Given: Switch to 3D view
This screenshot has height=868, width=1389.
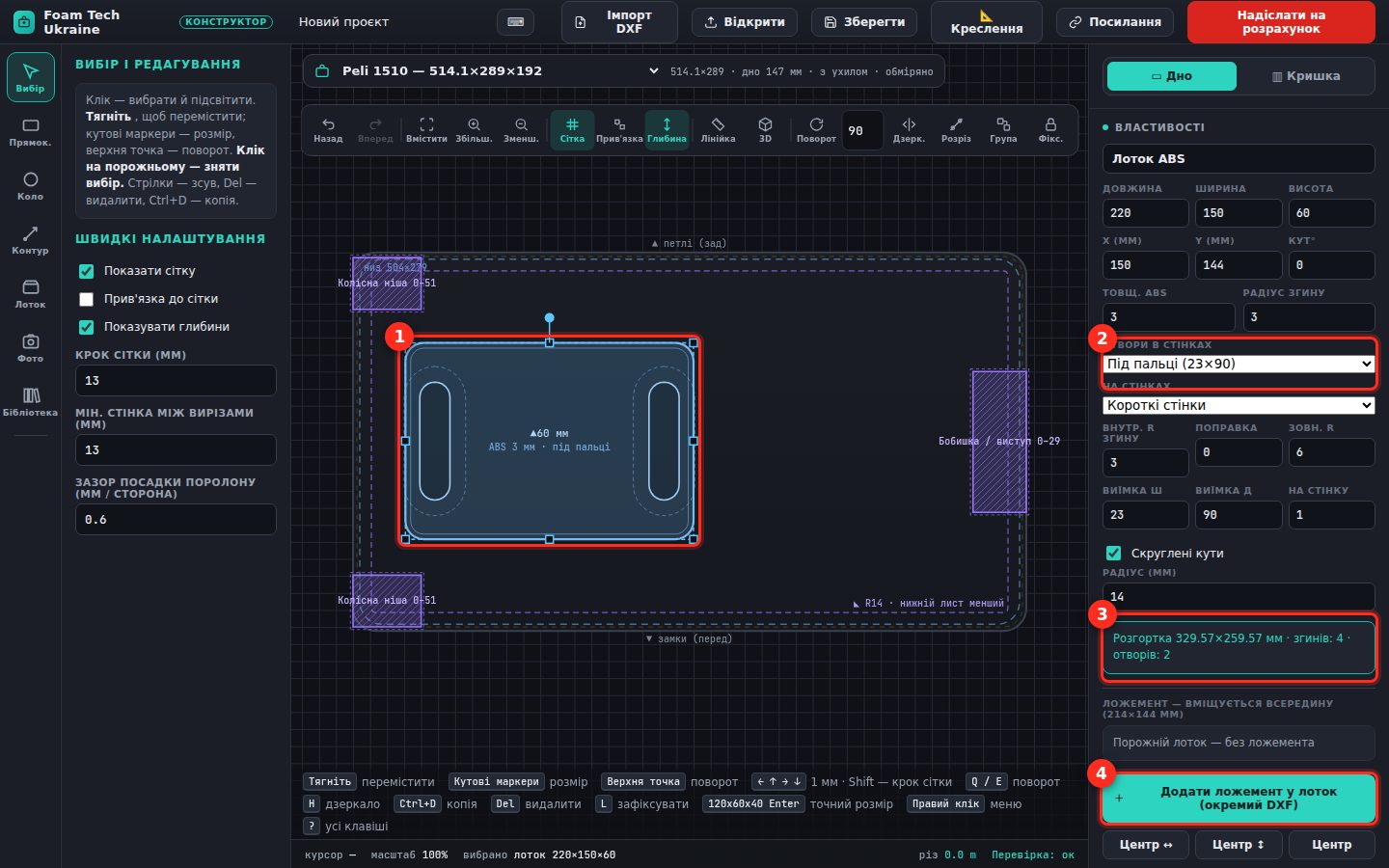Looking at the screenshot, I should [x=765, y=130].
